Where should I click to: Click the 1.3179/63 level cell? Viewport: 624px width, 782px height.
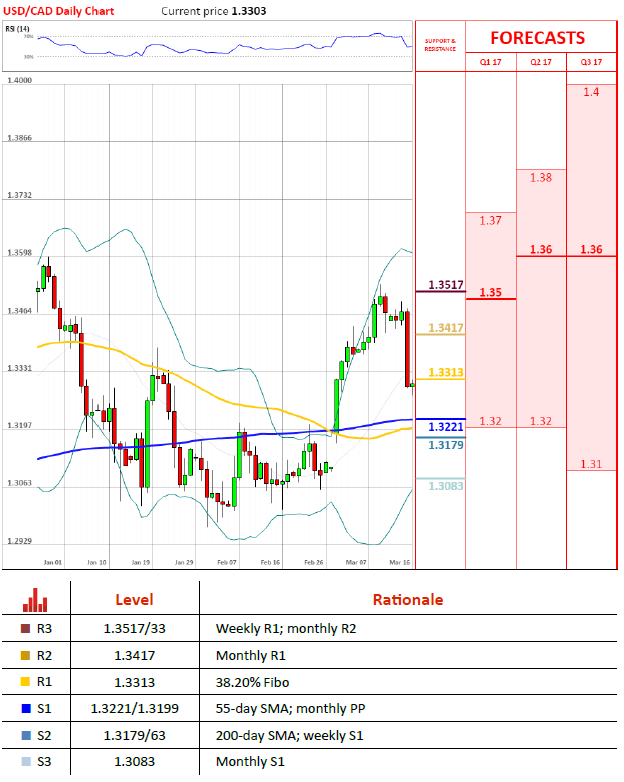[x=134, y=735]
